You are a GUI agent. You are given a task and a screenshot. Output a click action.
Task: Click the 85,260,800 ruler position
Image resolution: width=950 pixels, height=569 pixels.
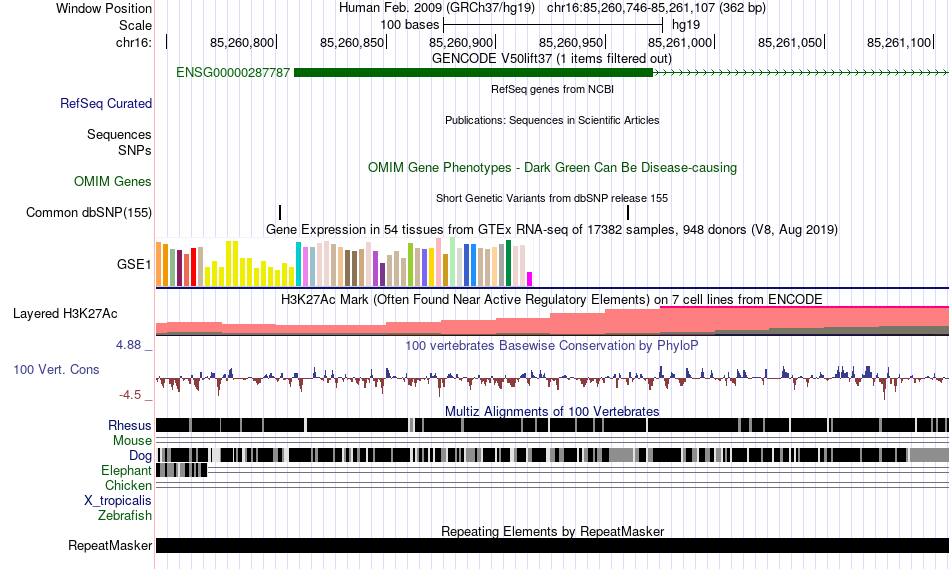point(242,42)
